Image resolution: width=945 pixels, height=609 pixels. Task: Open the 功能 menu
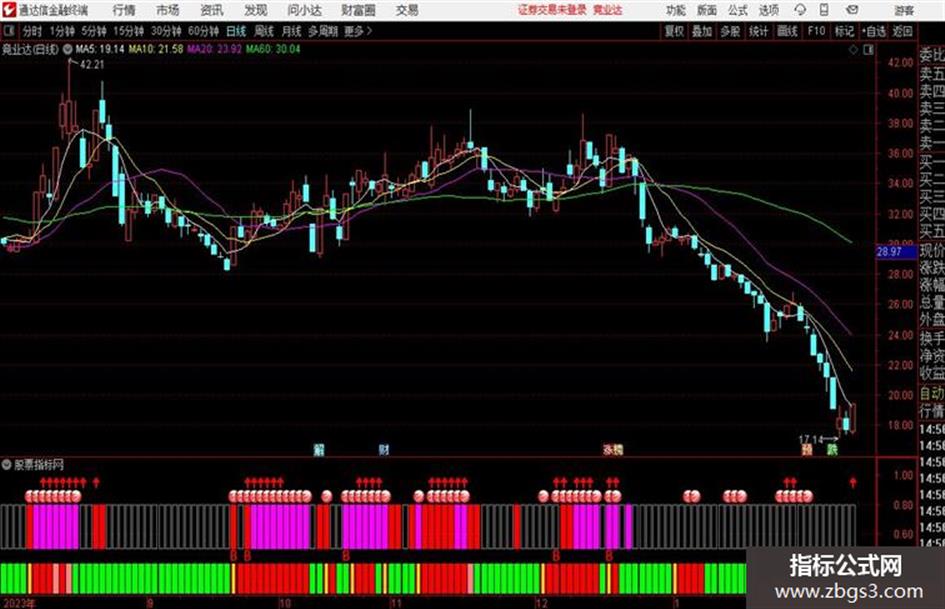point(676,10)
